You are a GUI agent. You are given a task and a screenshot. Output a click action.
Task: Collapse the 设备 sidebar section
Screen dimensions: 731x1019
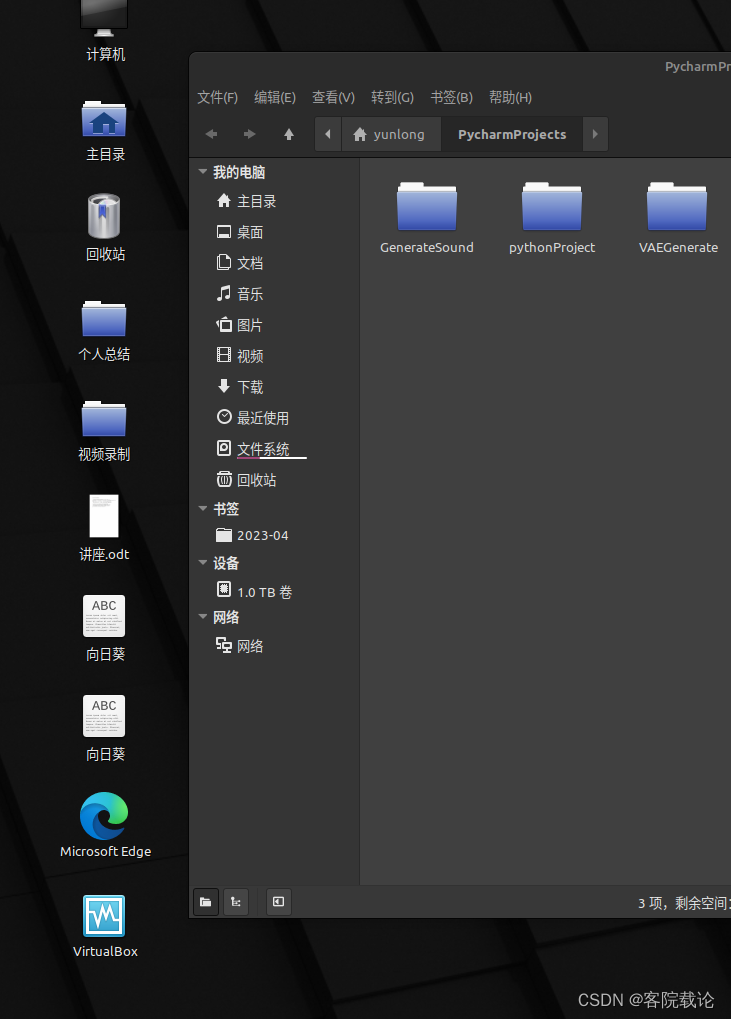203,562
